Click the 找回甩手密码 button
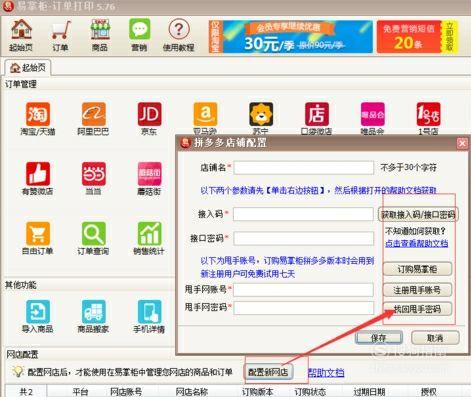The height and width of the screenshot is (397, 471). tap(417, 309)
